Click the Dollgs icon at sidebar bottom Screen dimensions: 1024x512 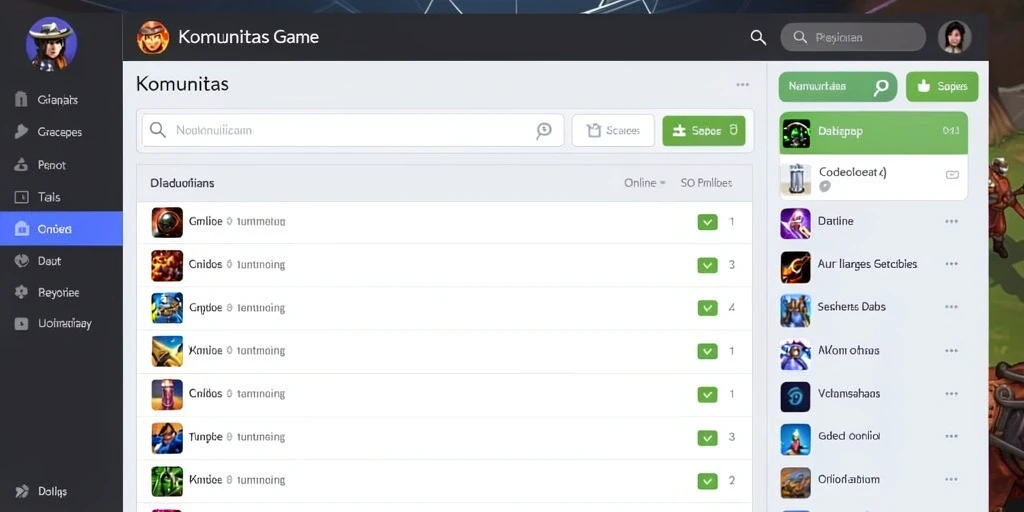click(x=22, y=491)
